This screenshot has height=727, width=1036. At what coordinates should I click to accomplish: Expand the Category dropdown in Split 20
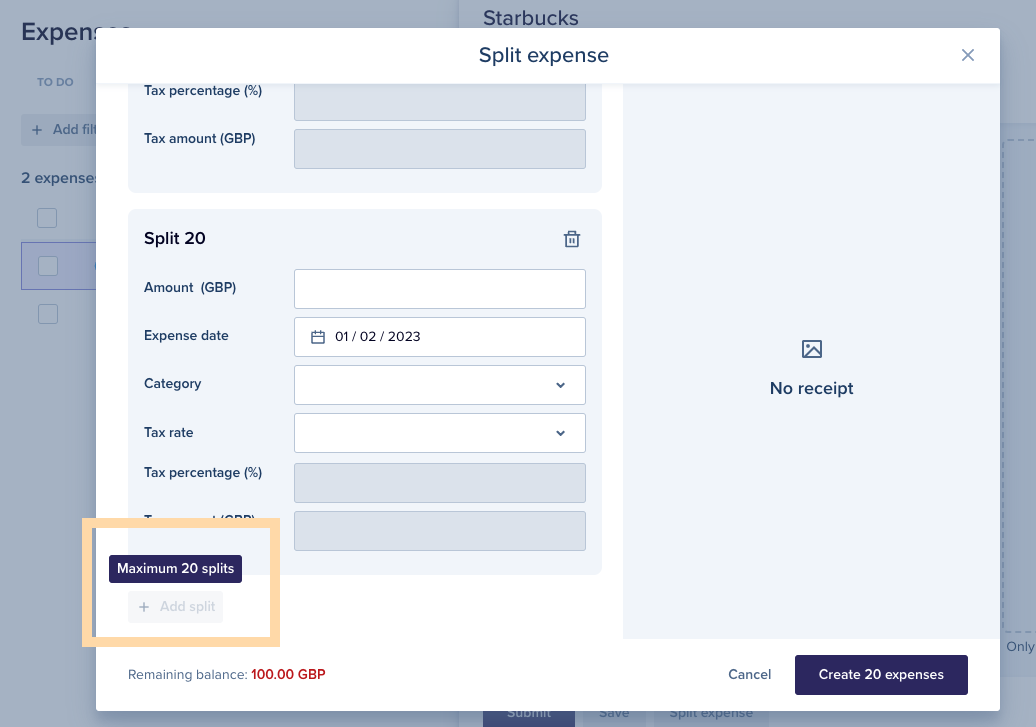[x=439, y=385]
